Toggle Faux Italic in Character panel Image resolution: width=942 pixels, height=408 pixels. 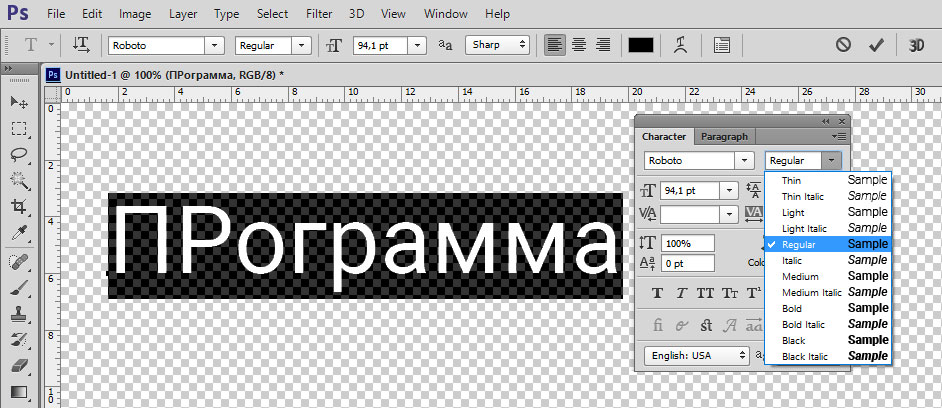click(681, 293)
